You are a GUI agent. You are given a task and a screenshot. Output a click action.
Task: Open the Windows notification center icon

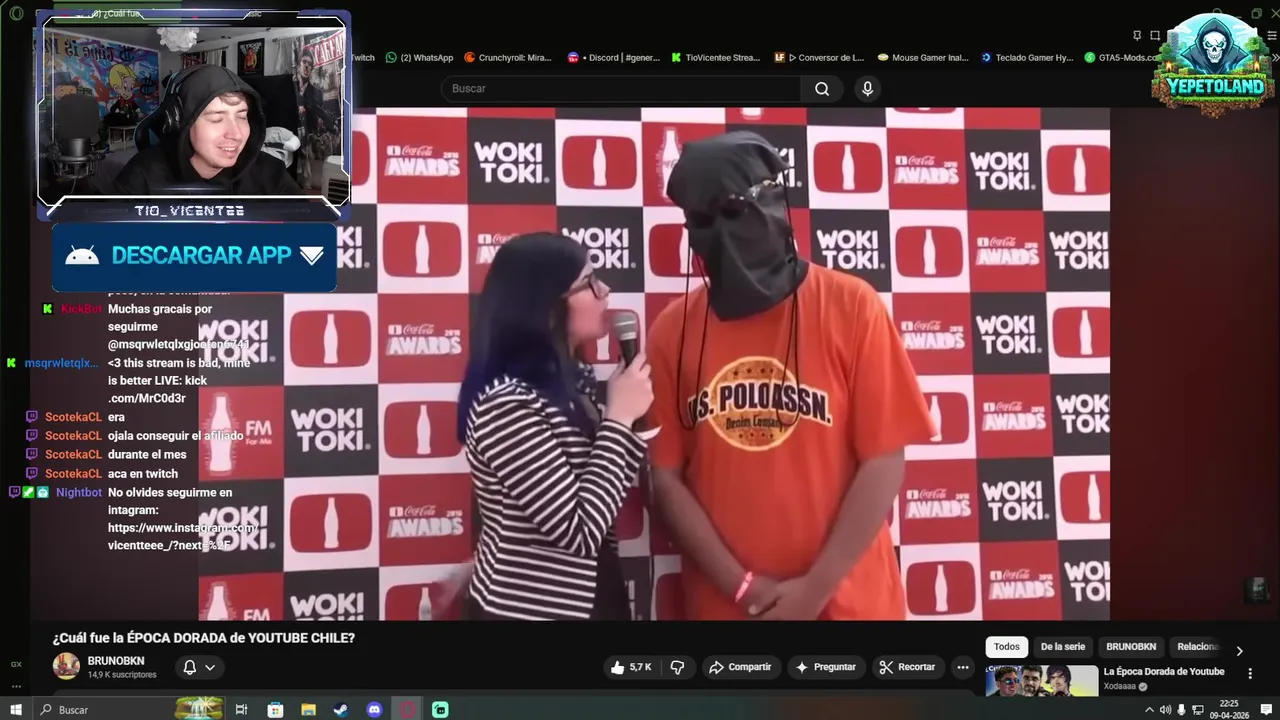(1268, 710)
